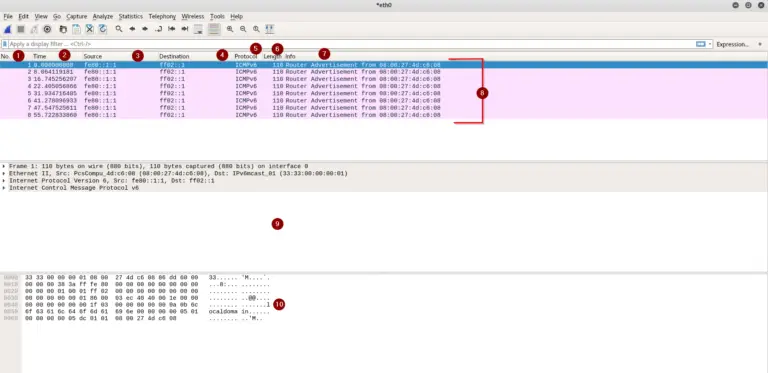Save the capture file
The height and width of the screenshot is (373, 768).
tap(76, 29)
